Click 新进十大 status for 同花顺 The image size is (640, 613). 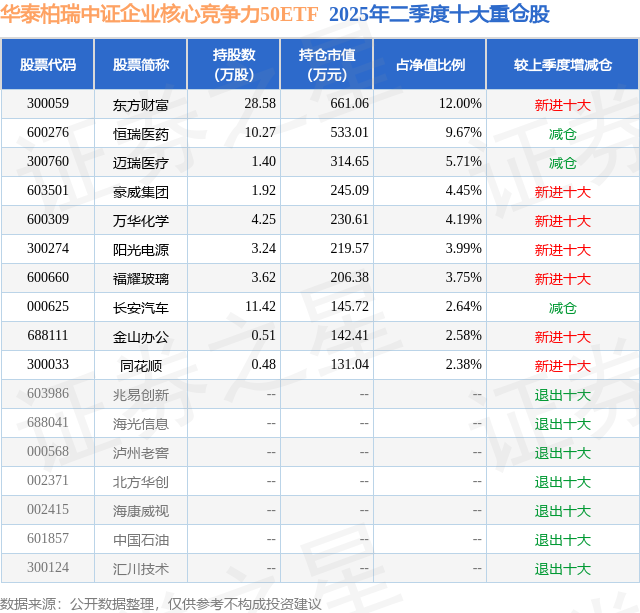563,366
